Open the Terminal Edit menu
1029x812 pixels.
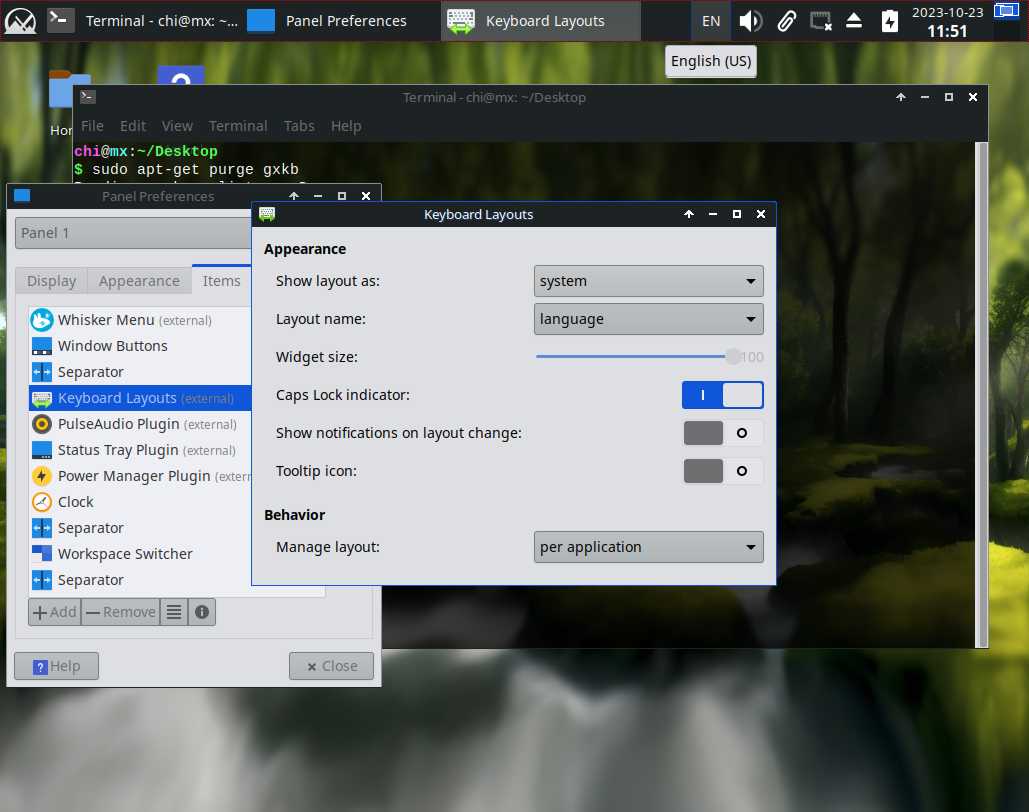click(133, 126)
